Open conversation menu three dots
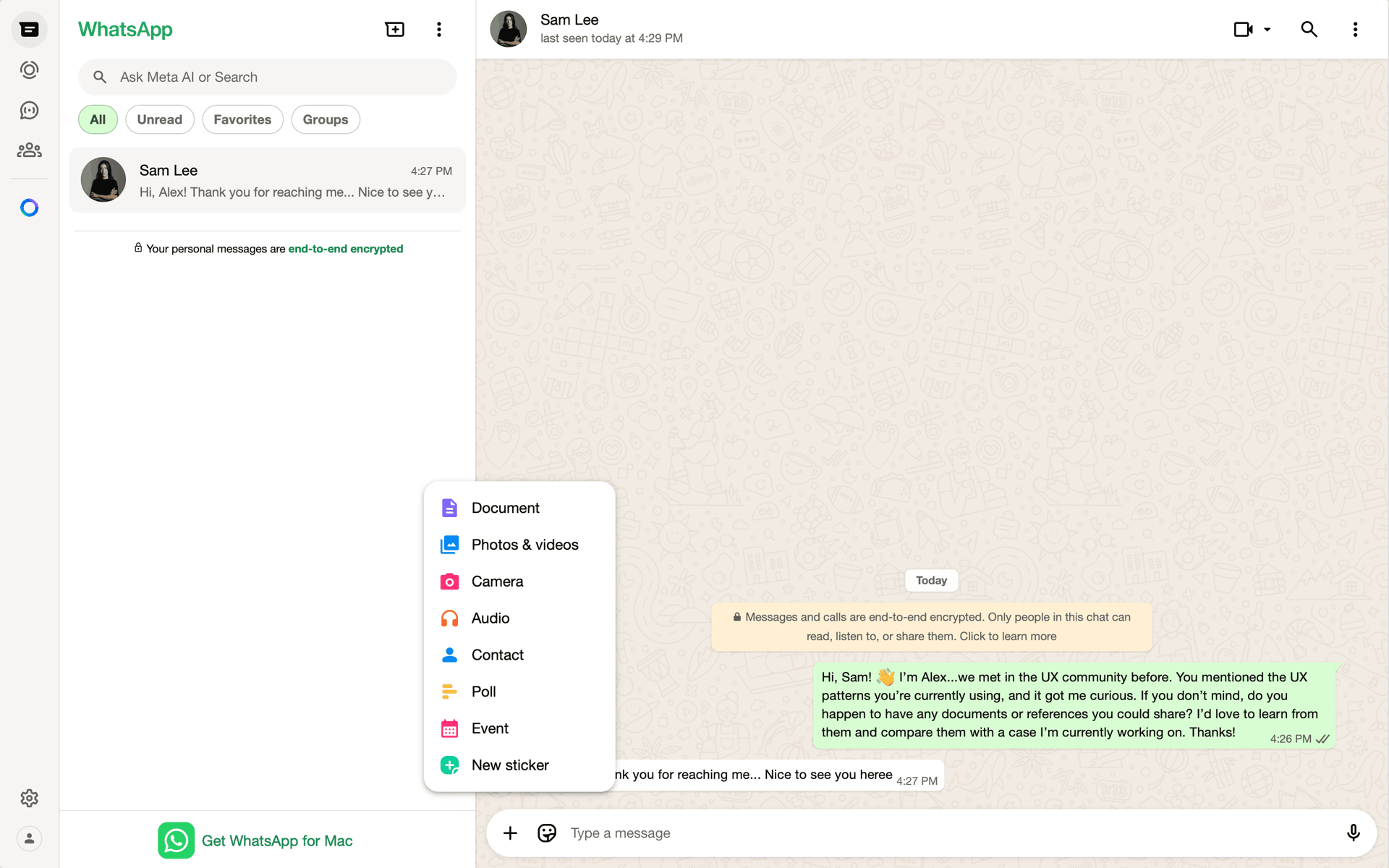The height and width of the screenshot is (868, 1389). [x=1355, y=30]
